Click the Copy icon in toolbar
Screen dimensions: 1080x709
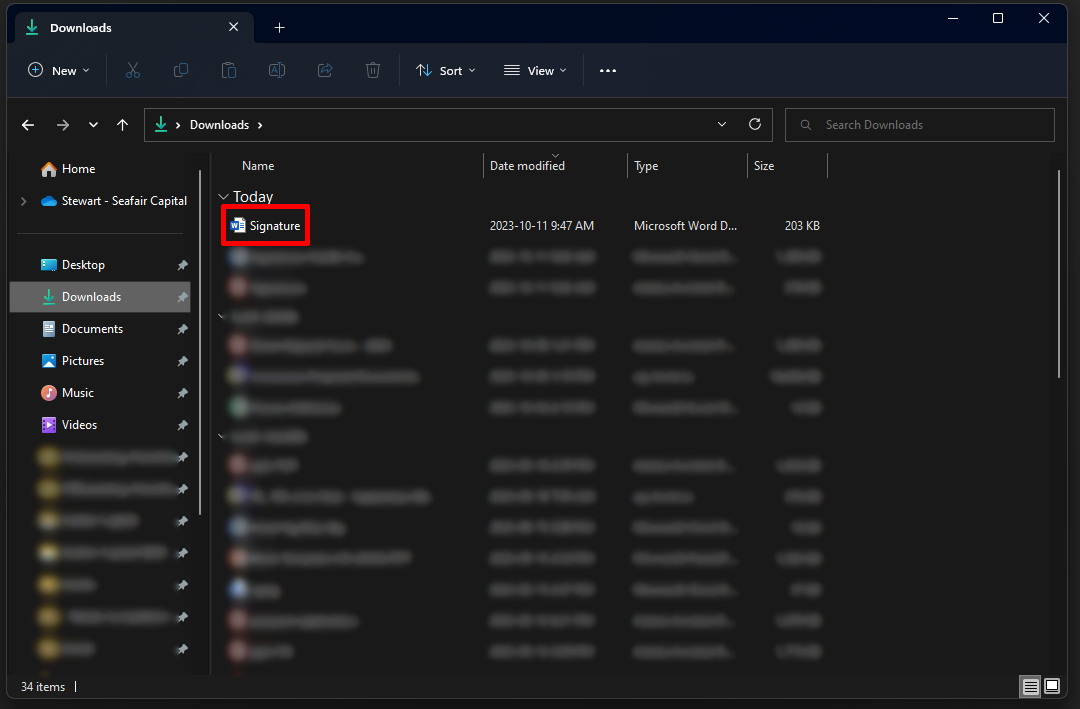pyautogui.click(x=181, y=70)
